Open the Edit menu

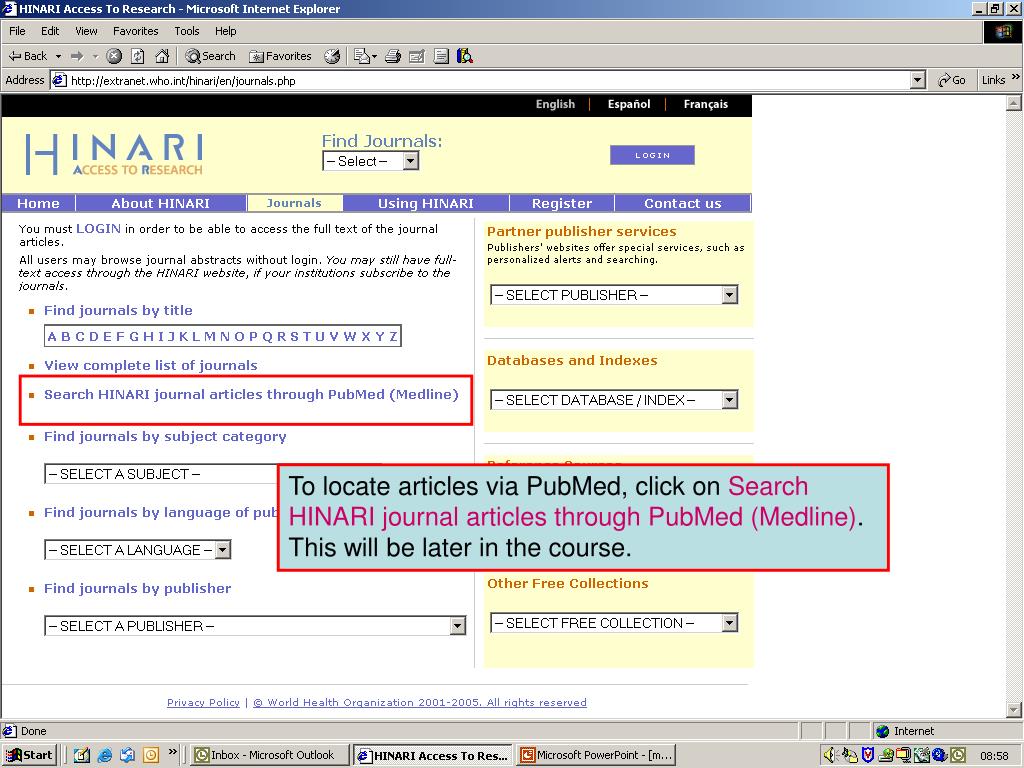tap(50, 31)
